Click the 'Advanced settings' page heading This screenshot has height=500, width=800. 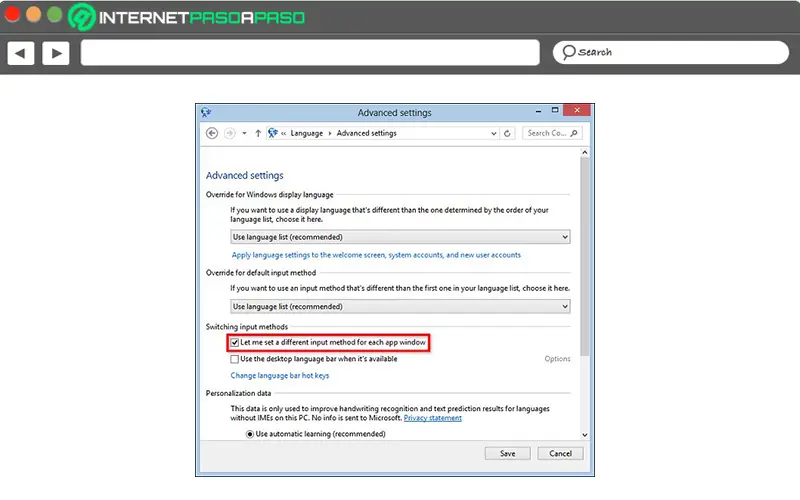click(x=244, y=176)
